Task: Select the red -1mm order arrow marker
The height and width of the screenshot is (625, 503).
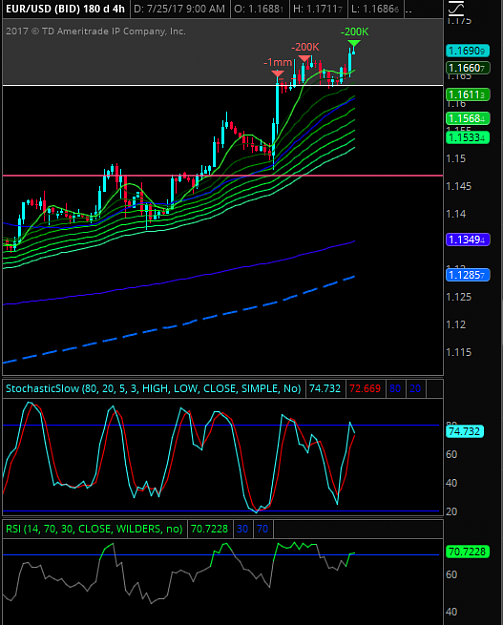Action: click(x=277, y=73)
